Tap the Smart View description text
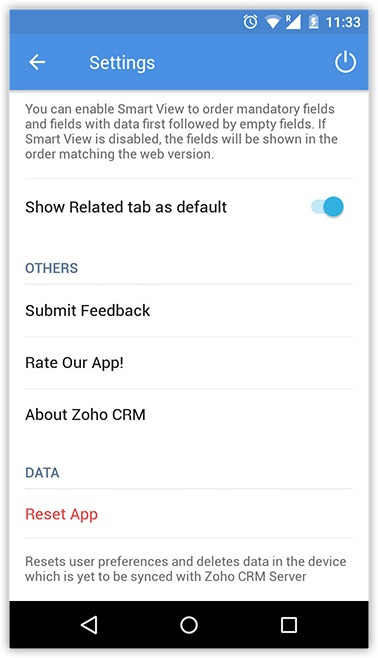Viewport: 378px width, 658px height. point(181,131)
